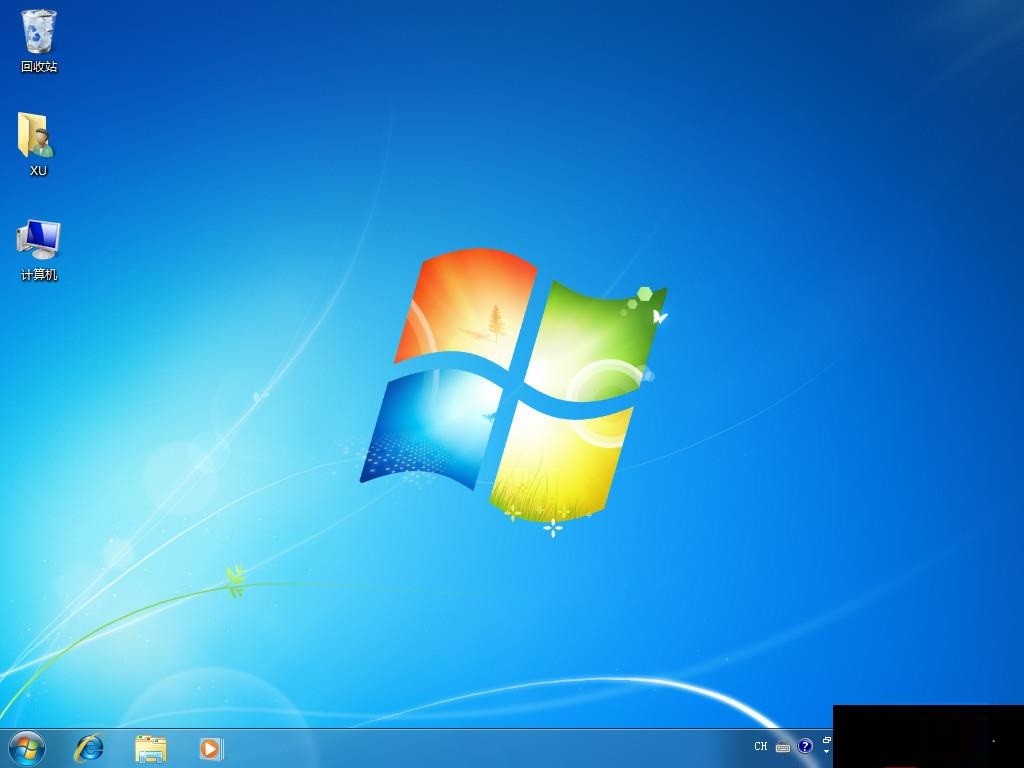
Task: Launch Internet Explorer from the taskbar
Action: (x=89, y=747)
